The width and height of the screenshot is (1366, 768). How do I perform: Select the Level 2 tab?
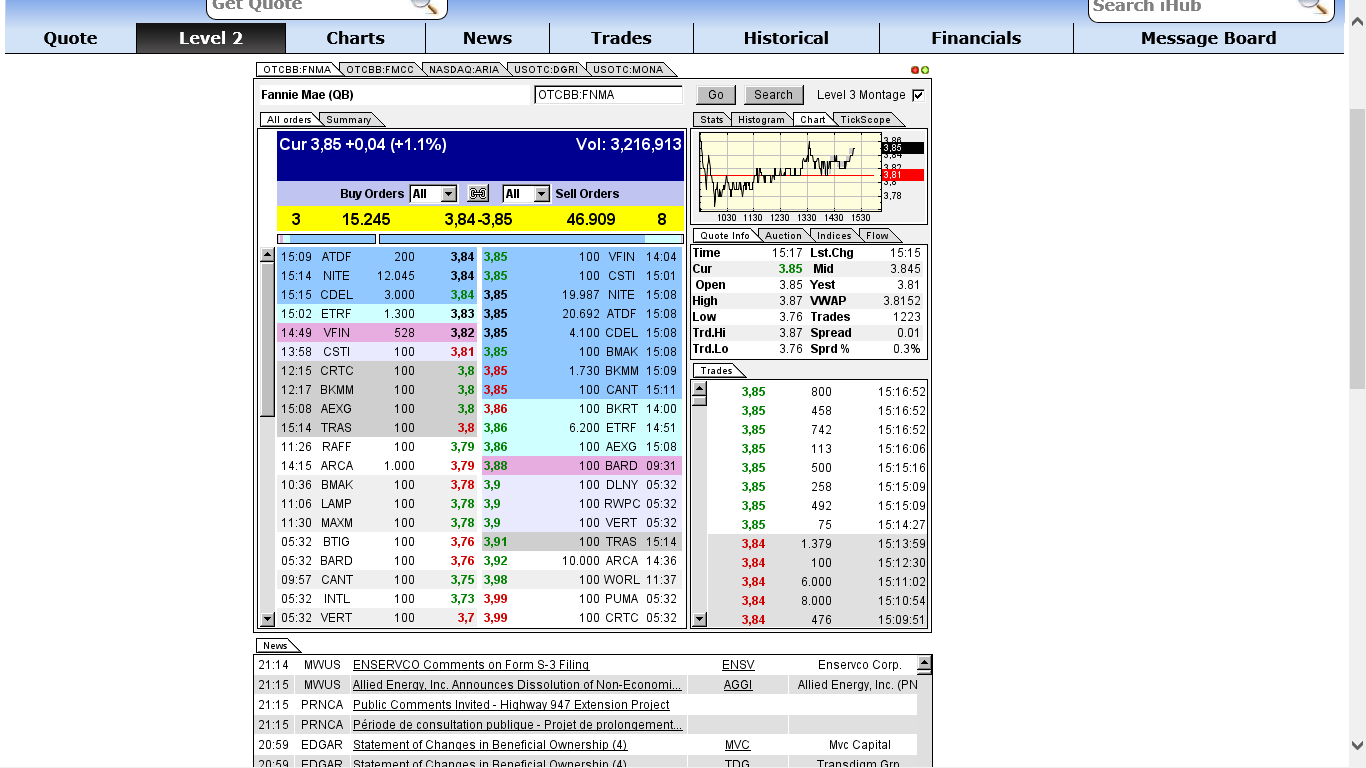coord(211,38)
